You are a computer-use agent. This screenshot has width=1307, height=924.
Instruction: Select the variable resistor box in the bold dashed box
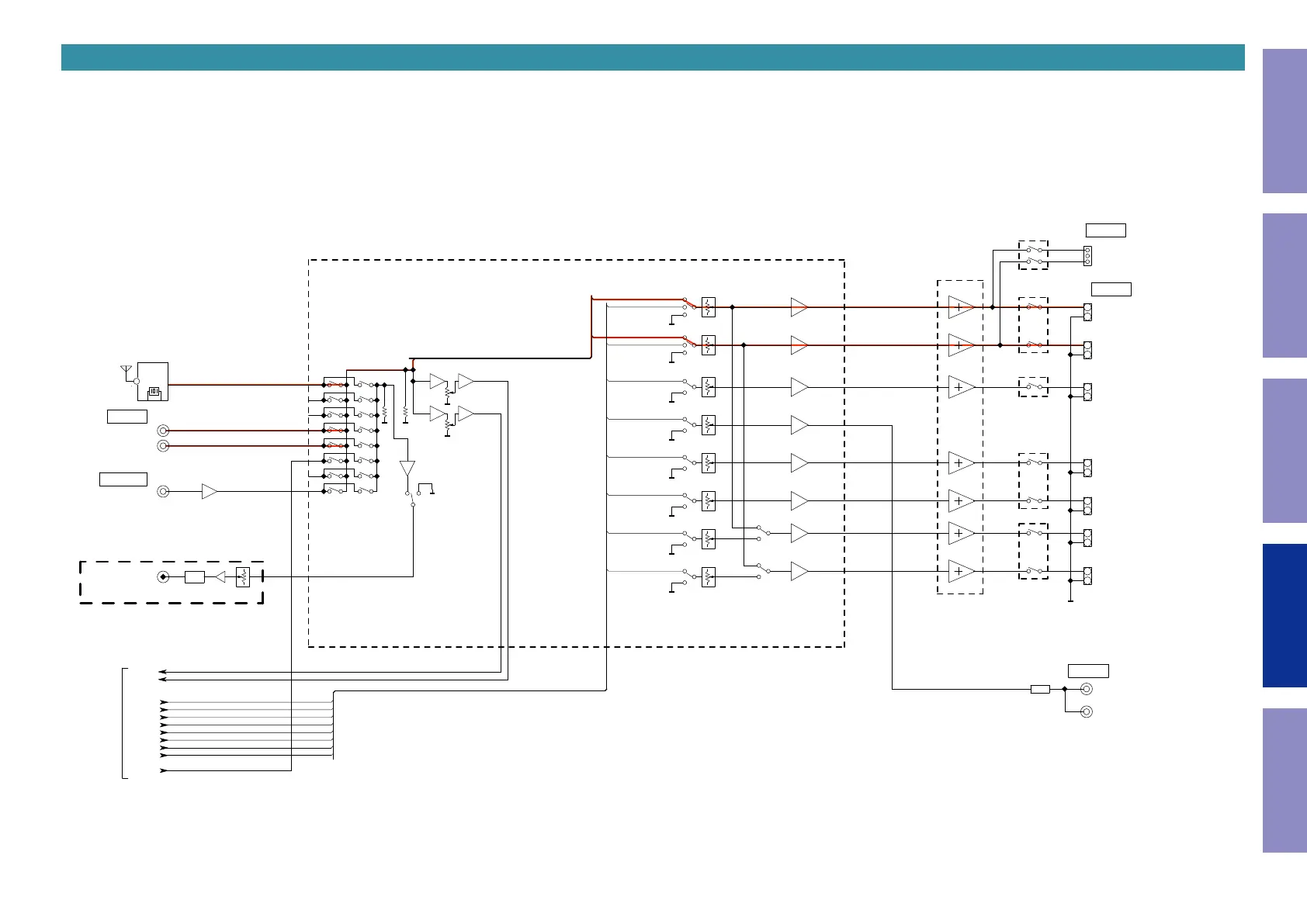pyautogui.click(x=243, y=576)
